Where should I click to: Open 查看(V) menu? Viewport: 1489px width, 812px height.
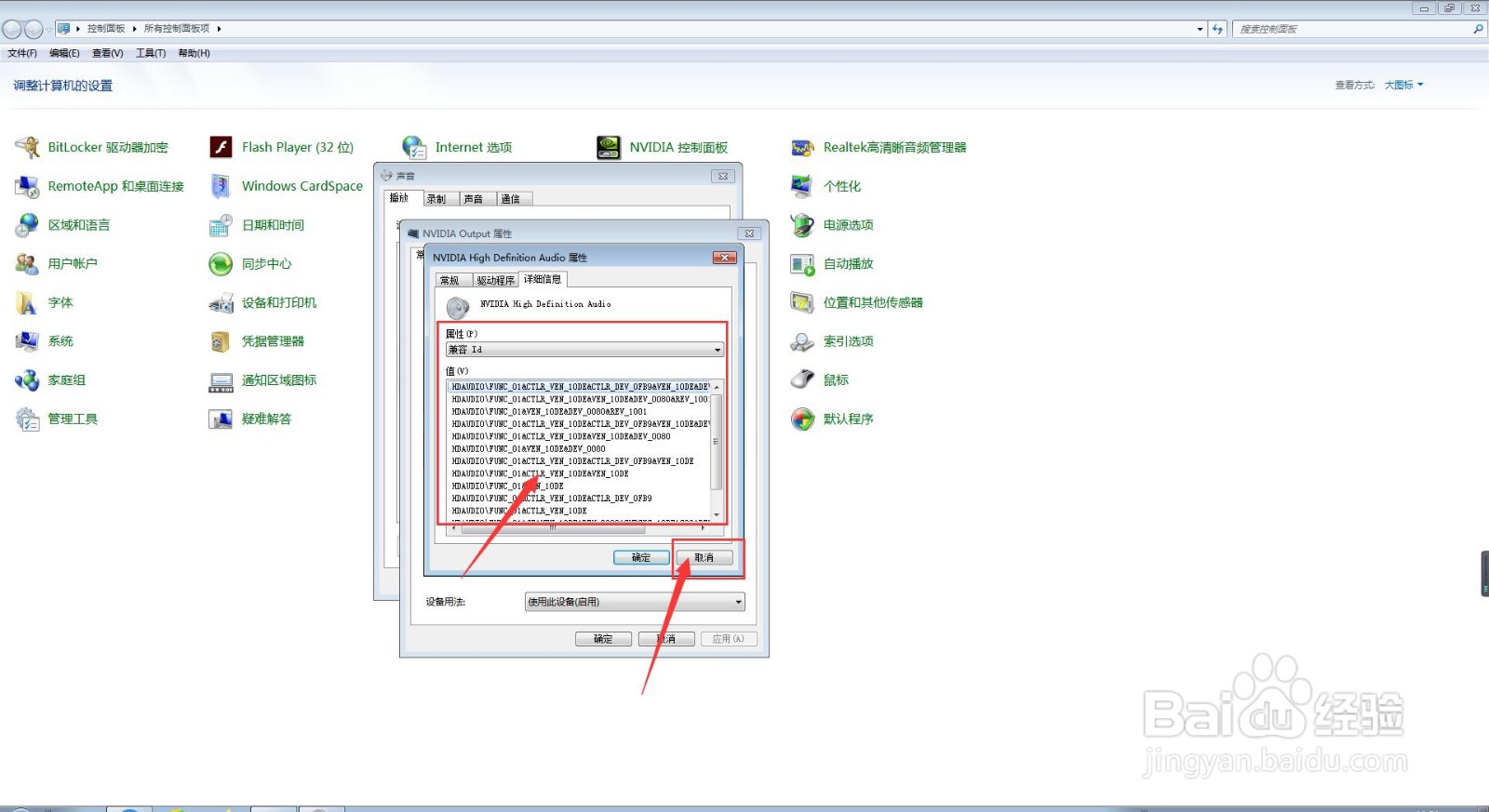click(x=108, y=53)
